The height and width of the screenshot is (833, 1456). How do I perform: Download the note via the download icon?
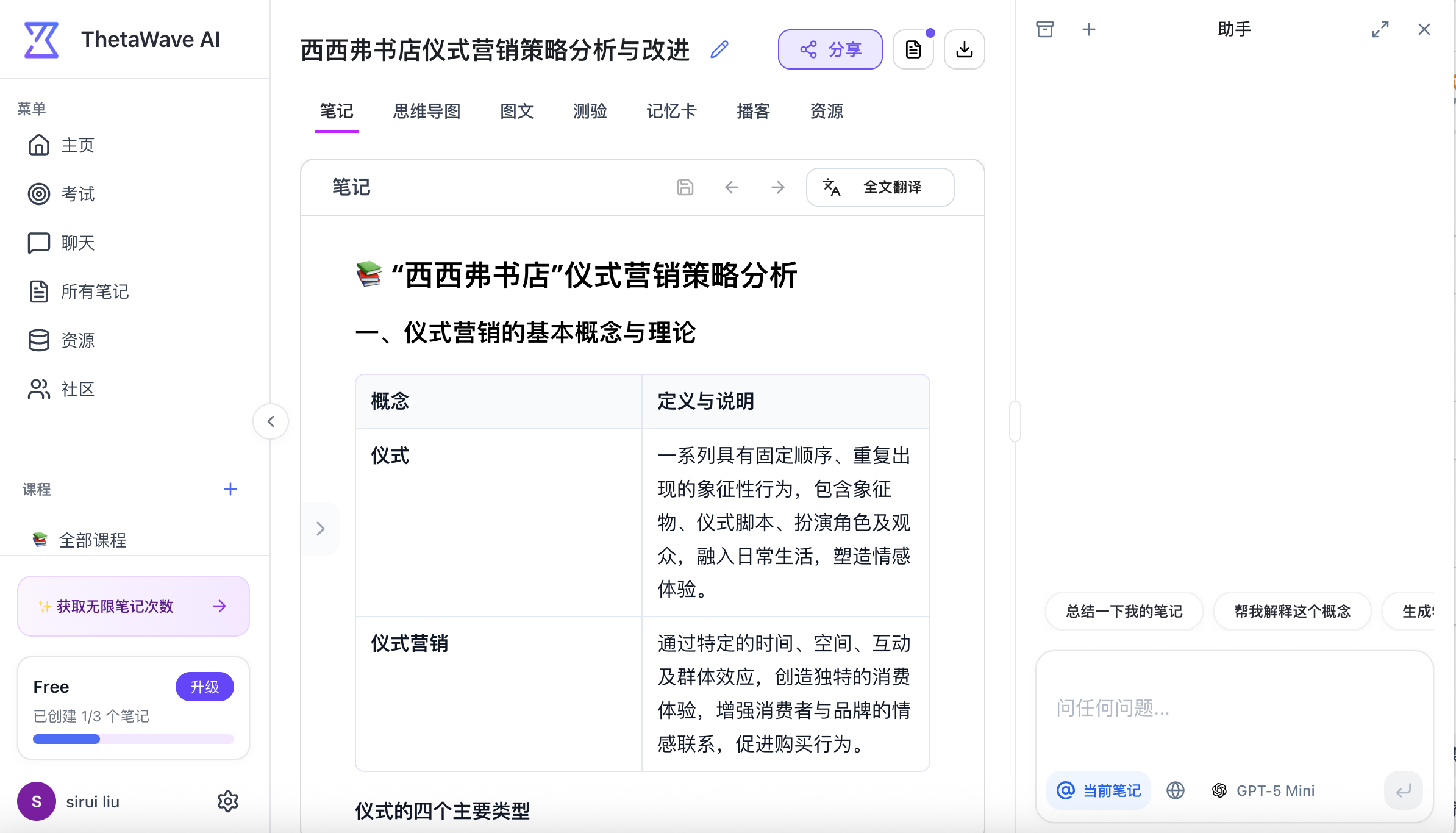pyautogui.click(x=964, y=49)
